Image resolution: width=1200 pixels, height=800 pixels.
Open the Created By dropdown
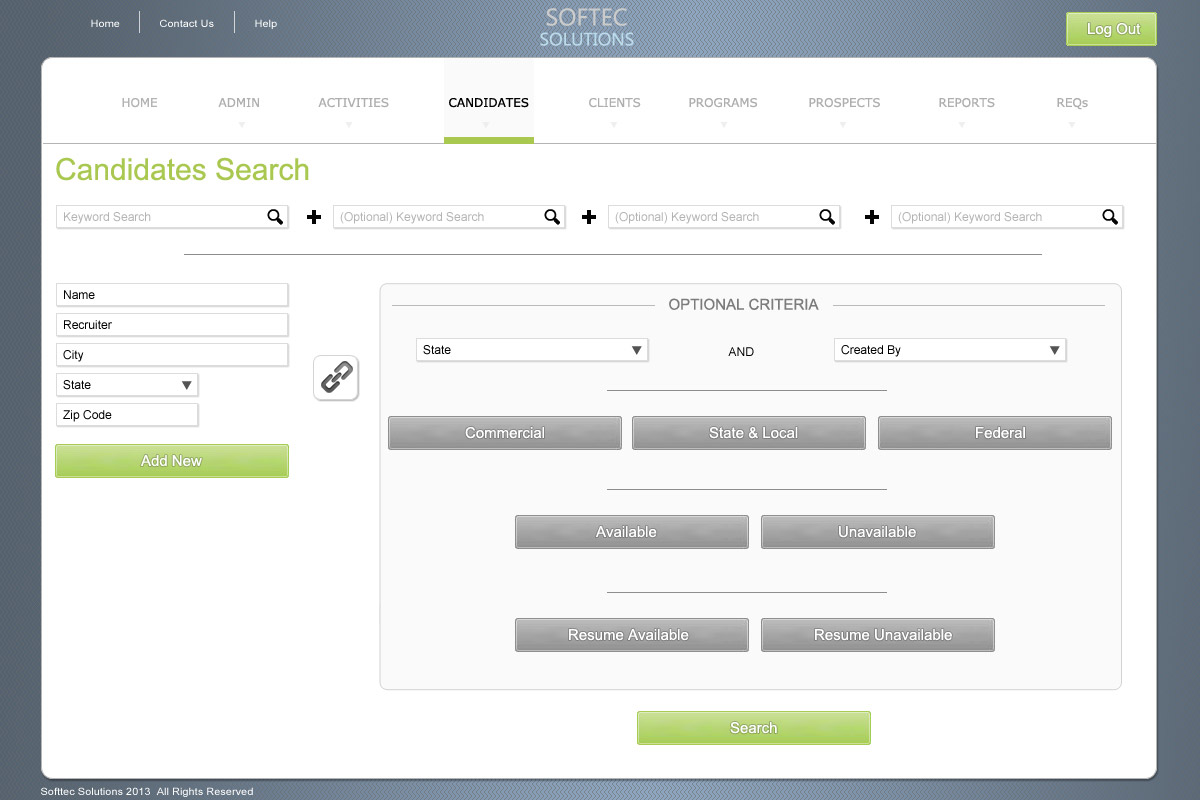[949, 350]
